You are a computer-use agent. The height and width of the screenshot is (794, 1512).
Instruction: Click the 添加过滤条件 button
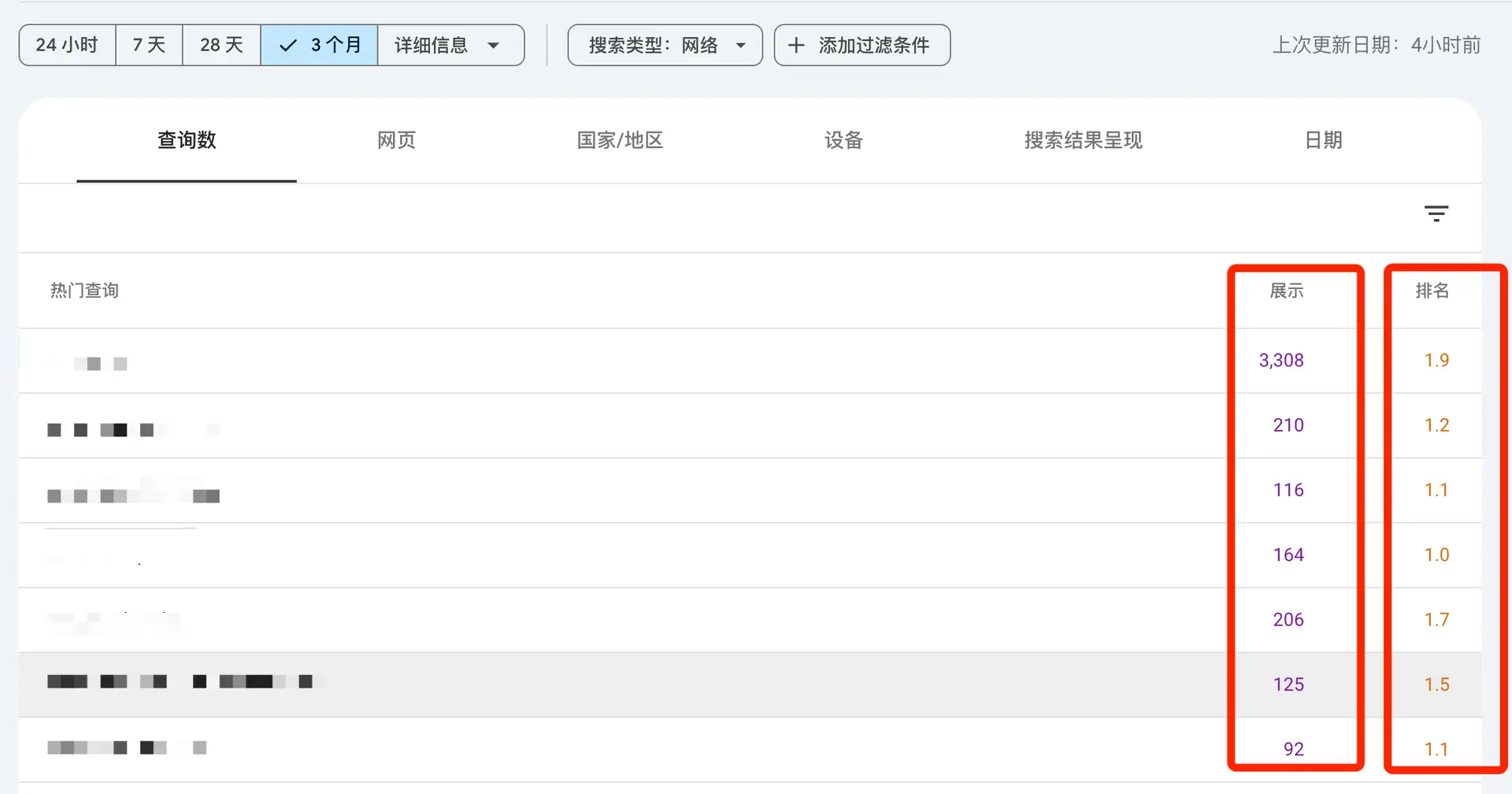[862, 45]
